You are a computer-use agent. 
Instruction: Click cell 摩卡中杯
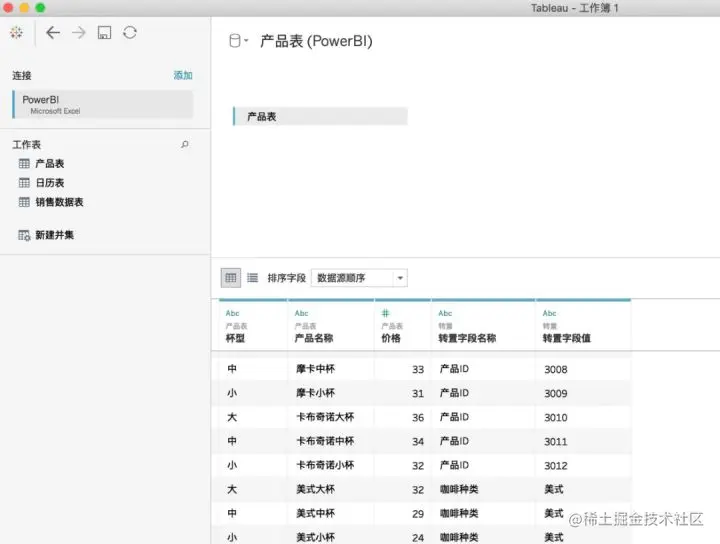pos(315,369)
